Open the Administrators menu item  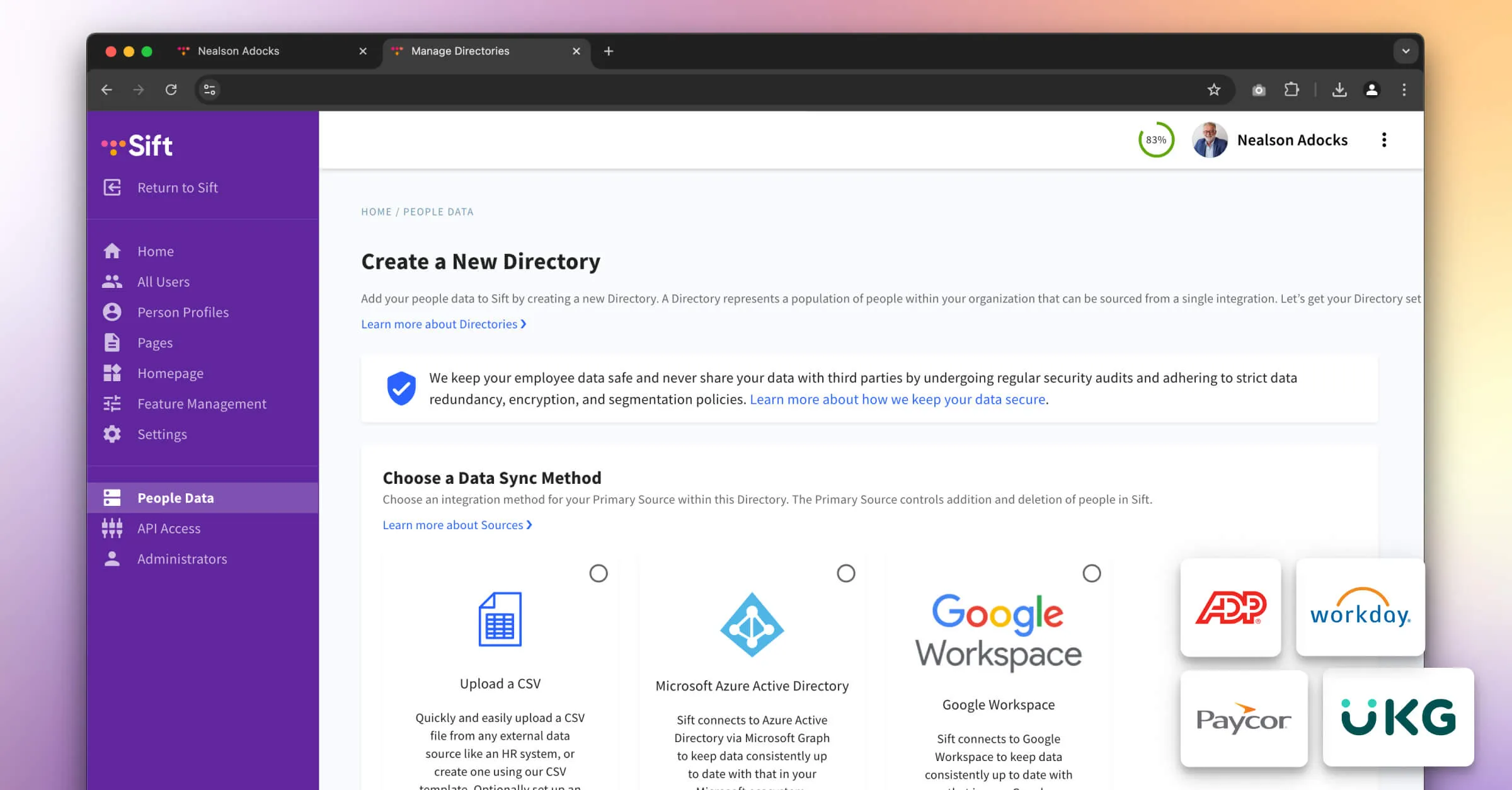pyautogui.click(x=182, y=559)
